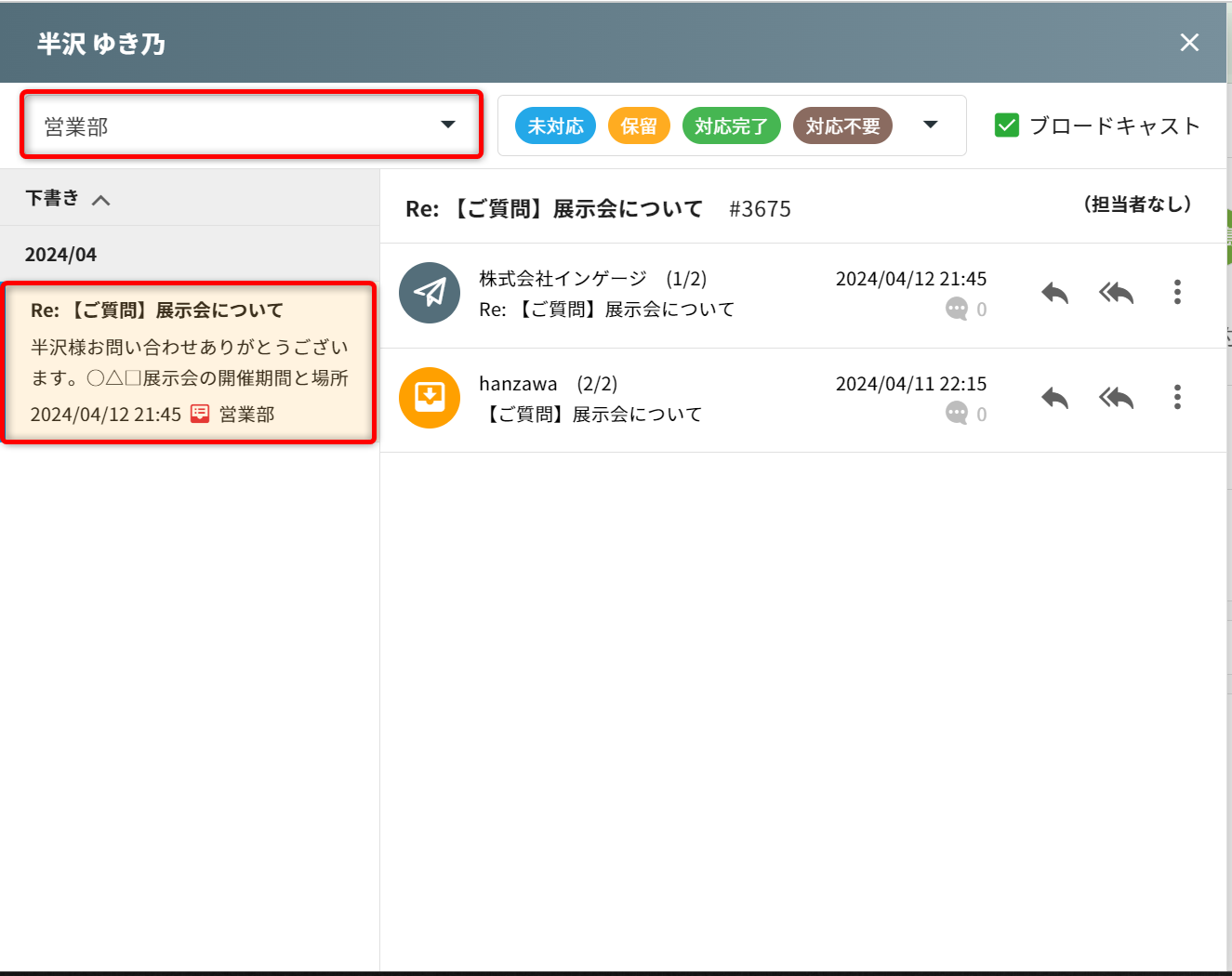
Task: Click comment bubble on 株式会社インゲージ message
Action: pos(957,309)
